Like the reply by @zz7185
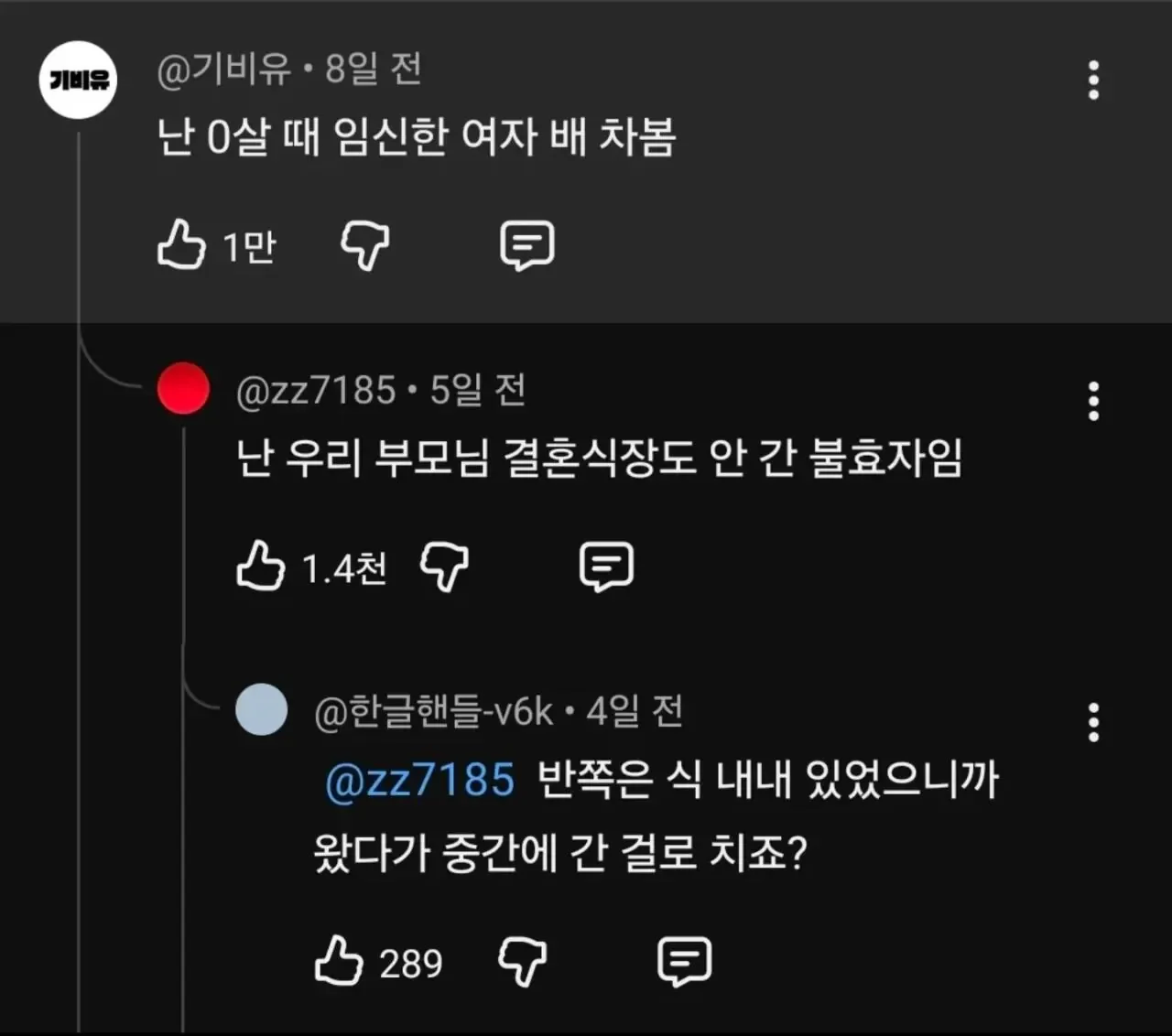This screenshot has height=1036, width=1172. click(x=261, y=566)
